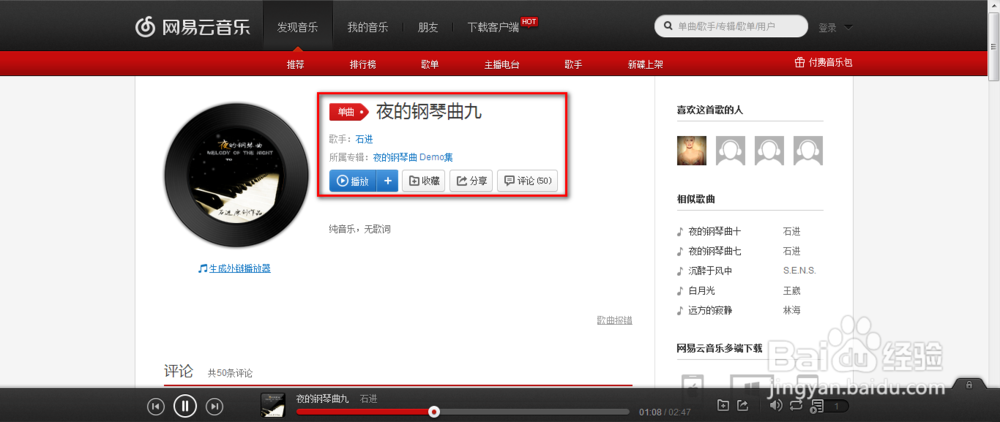Click music note icon beside 白月光
Viewport: 1000px width, 422px height.
point(680,291)
